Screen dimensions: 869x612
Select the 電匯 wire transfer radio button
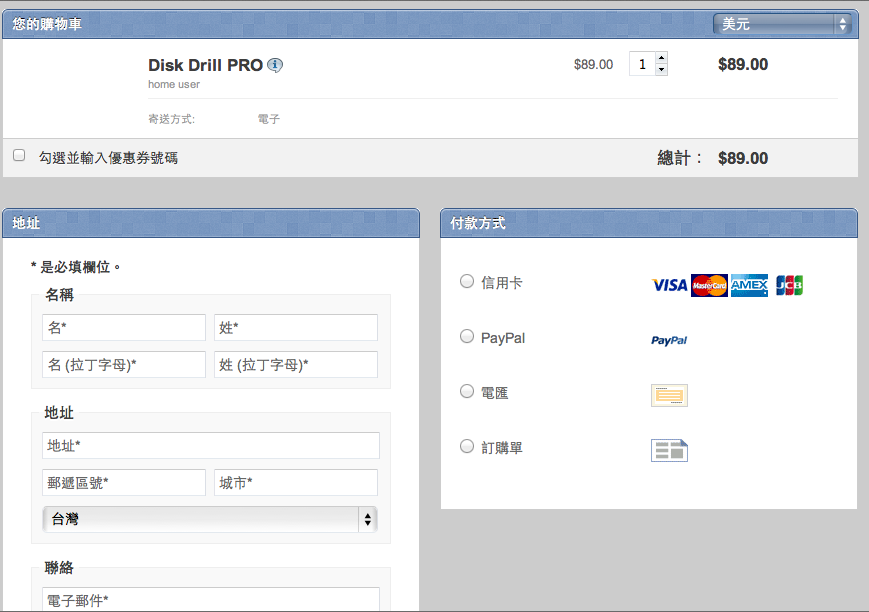(467, 391)
